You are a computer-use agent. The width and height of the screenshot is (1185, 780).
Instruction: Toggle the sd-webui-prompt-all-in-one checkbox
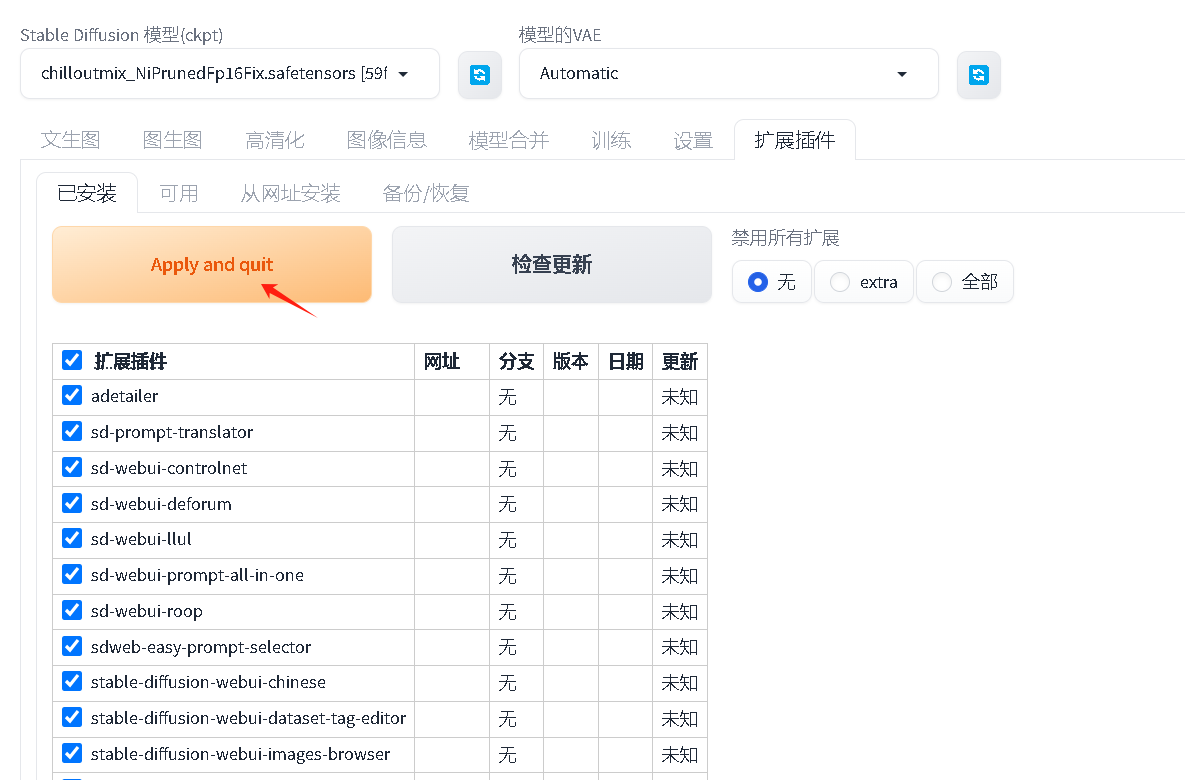coord(72,574)
